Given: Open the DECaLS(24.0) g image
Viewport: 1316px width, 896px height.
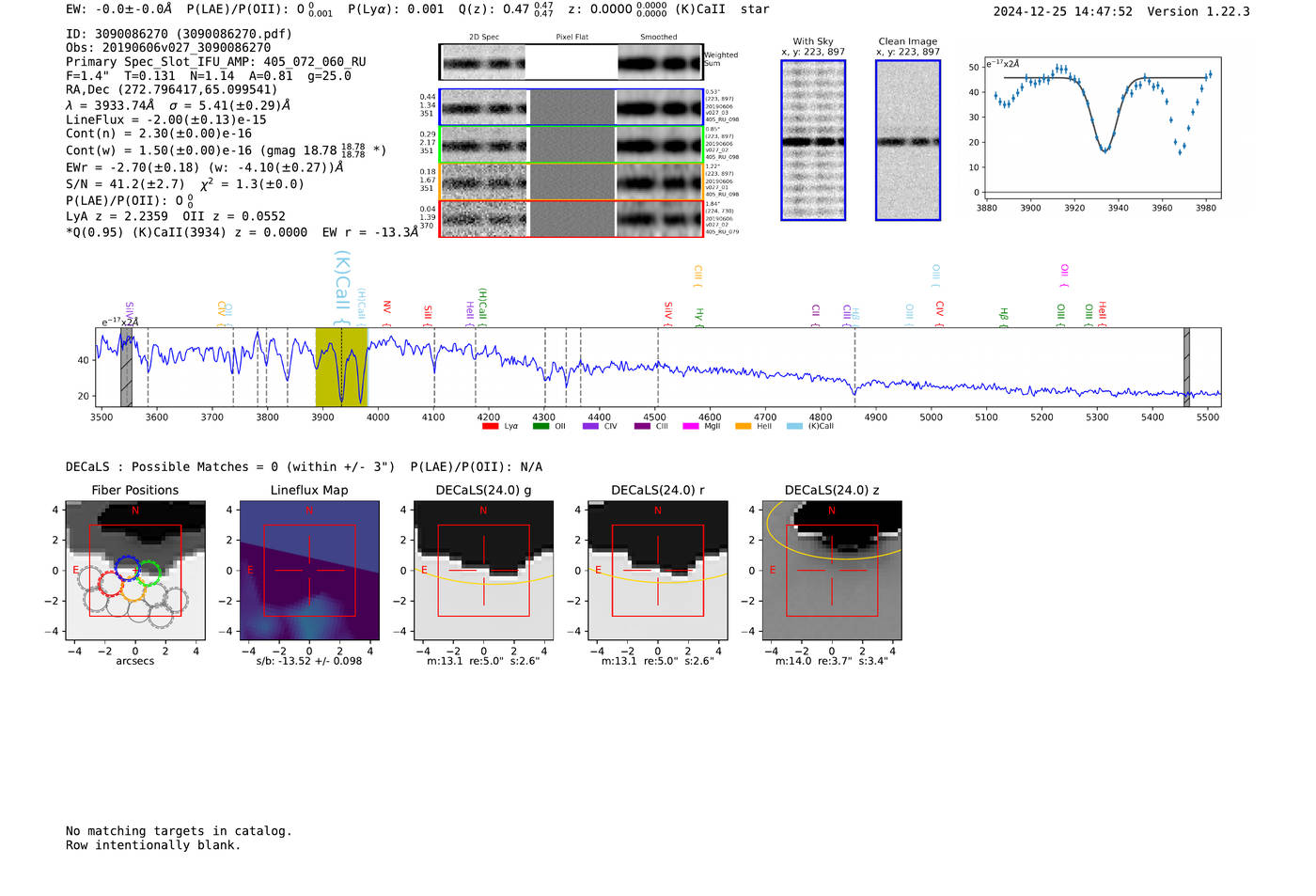Looking at the screenshot, I should tap(484, 570).
